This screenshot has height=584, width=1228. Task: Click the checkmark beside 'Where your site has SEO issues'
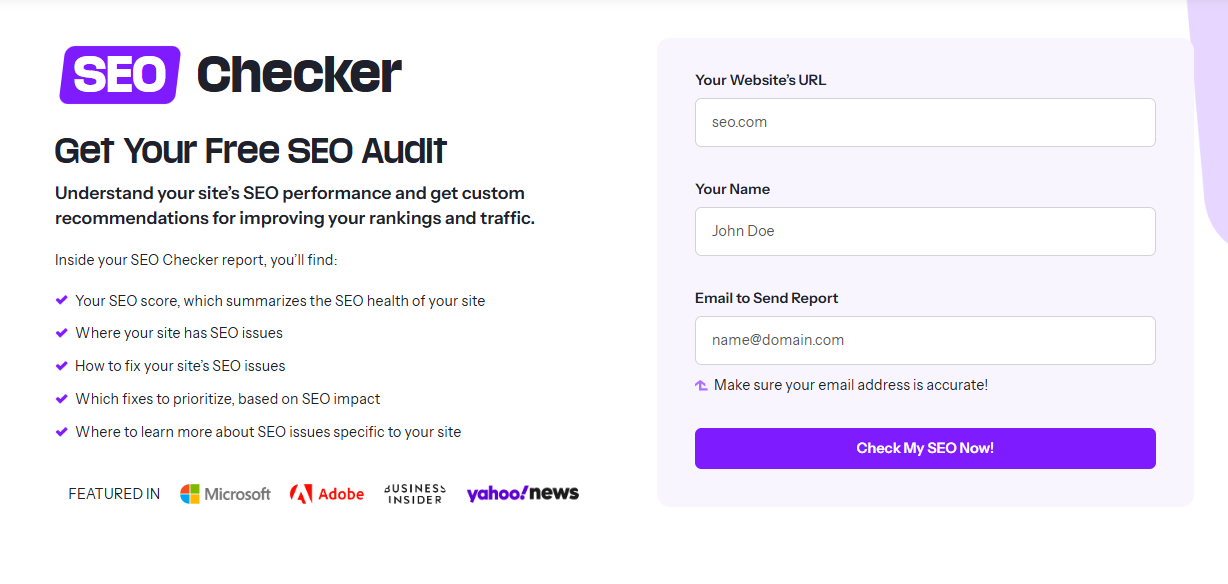[61, 333]
